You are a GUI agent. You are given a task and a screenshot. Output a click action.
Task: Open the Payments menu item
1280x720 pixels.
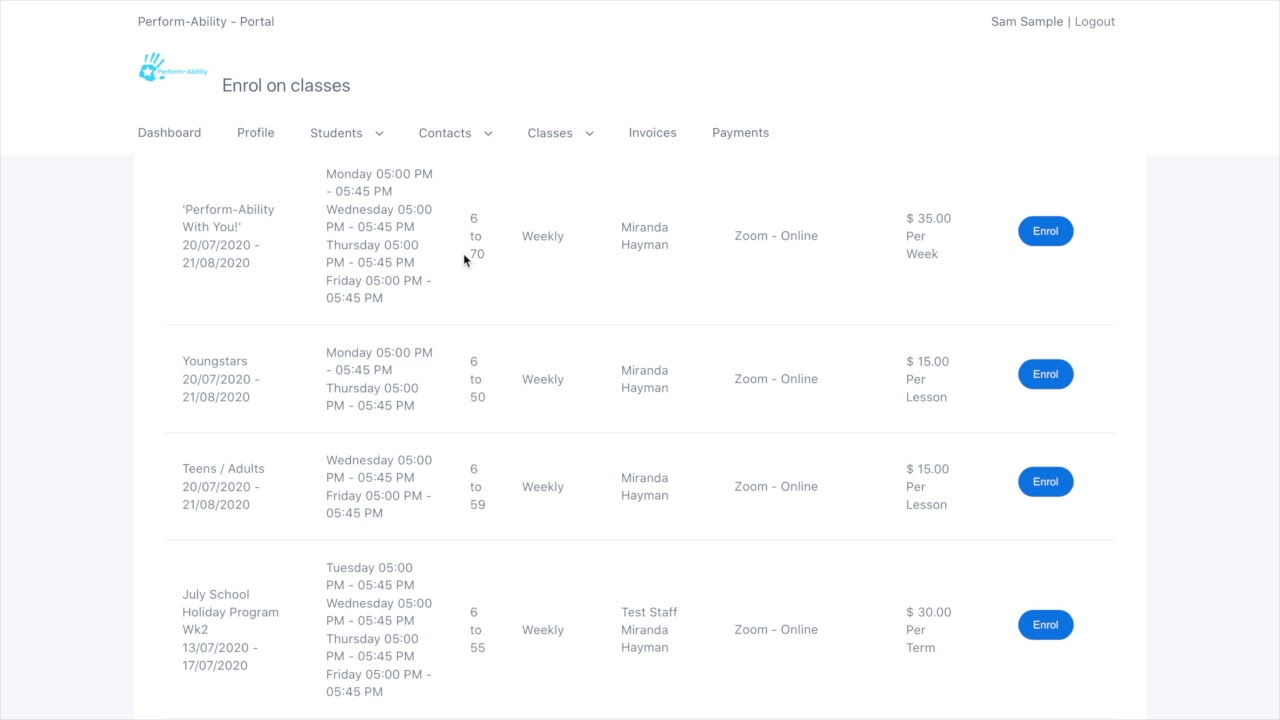point(740,133)
